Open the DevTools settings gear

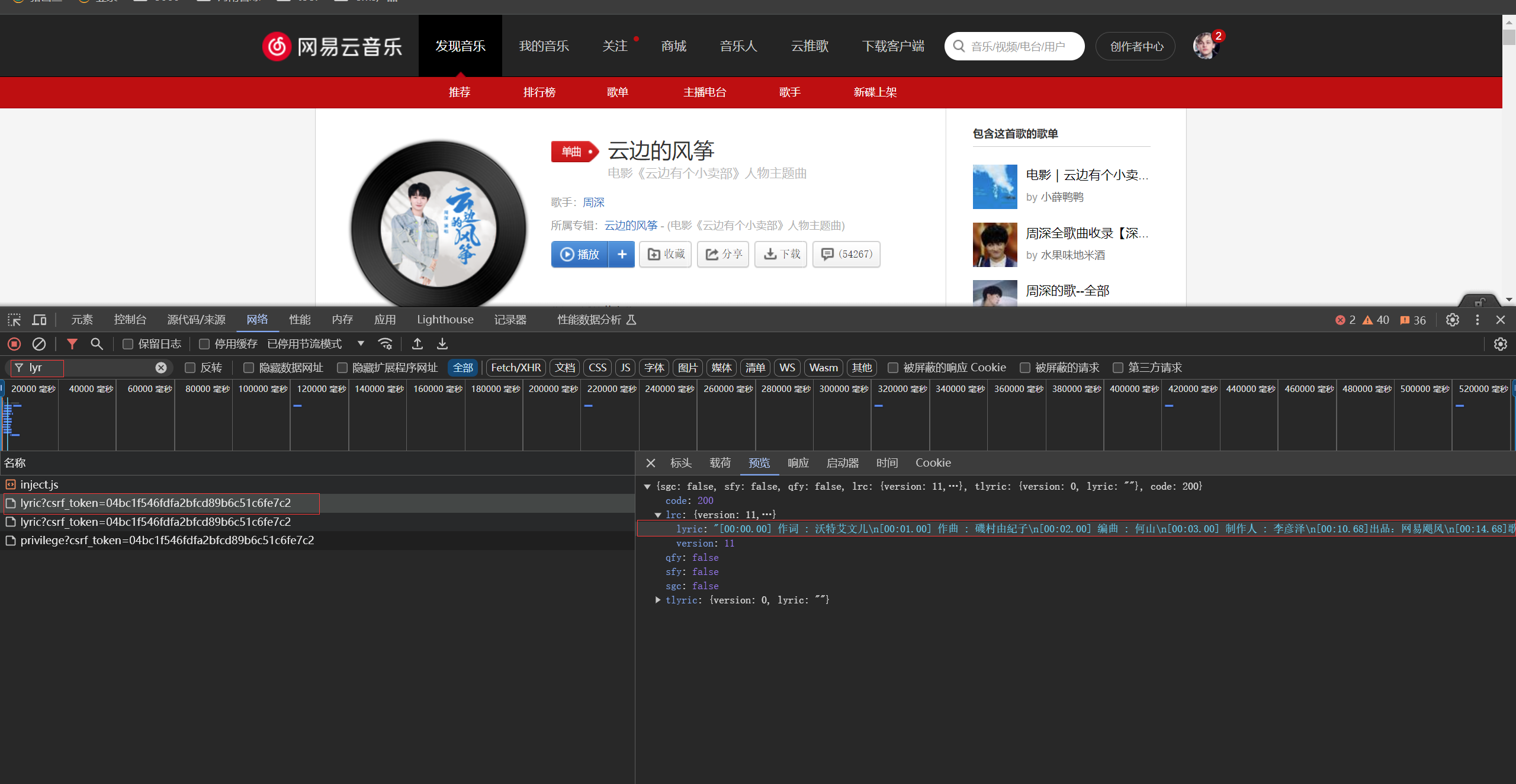[x=1452, y=320]
